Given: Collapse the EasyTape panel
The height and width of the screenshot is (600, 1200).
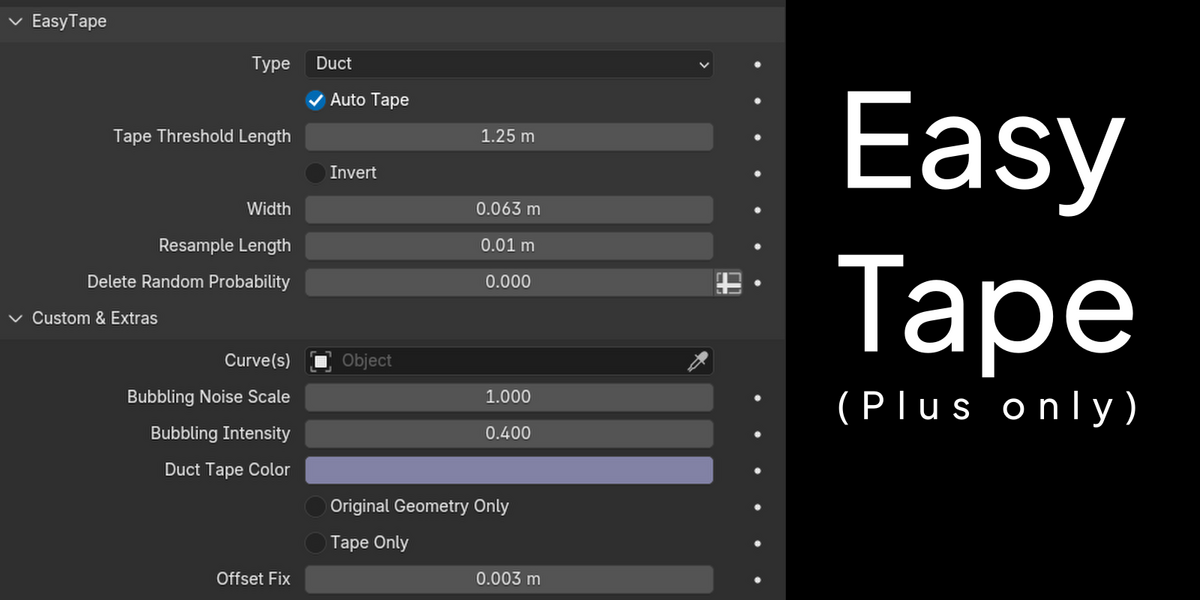Looking at the screenshot, I should [15, 21].
